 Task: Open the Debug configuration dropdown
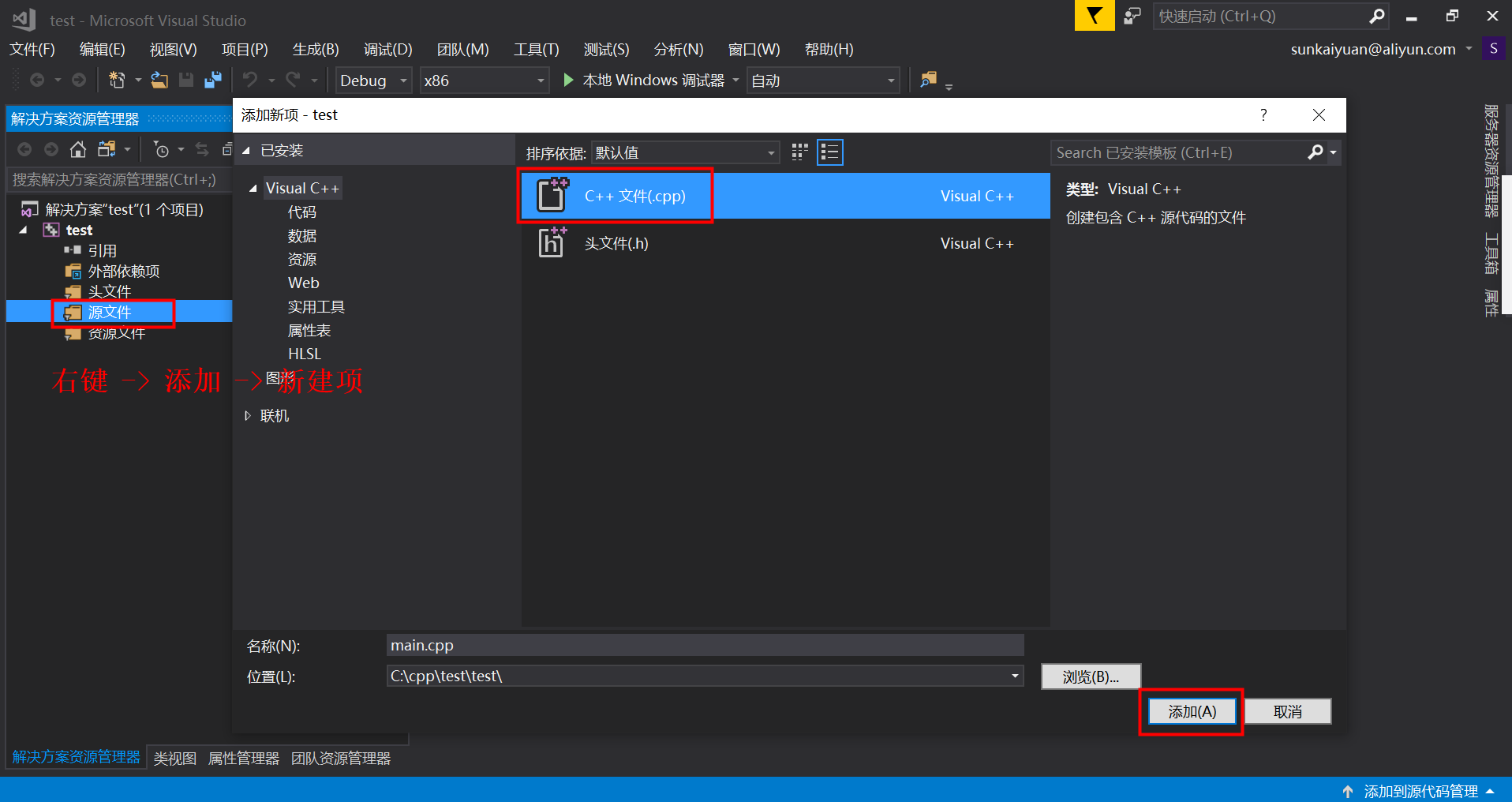tap(373, 81)
